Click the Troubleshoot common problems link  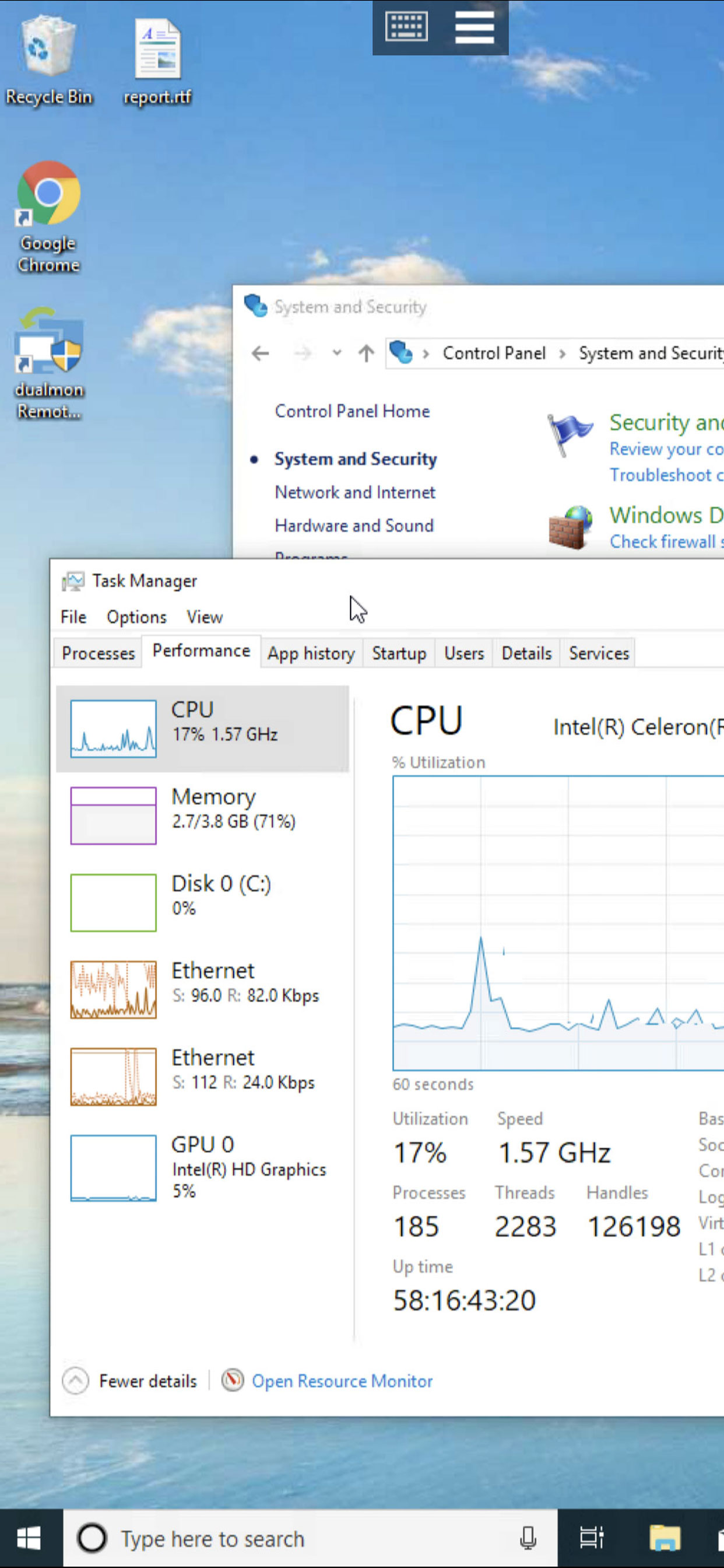pos(667,475)
